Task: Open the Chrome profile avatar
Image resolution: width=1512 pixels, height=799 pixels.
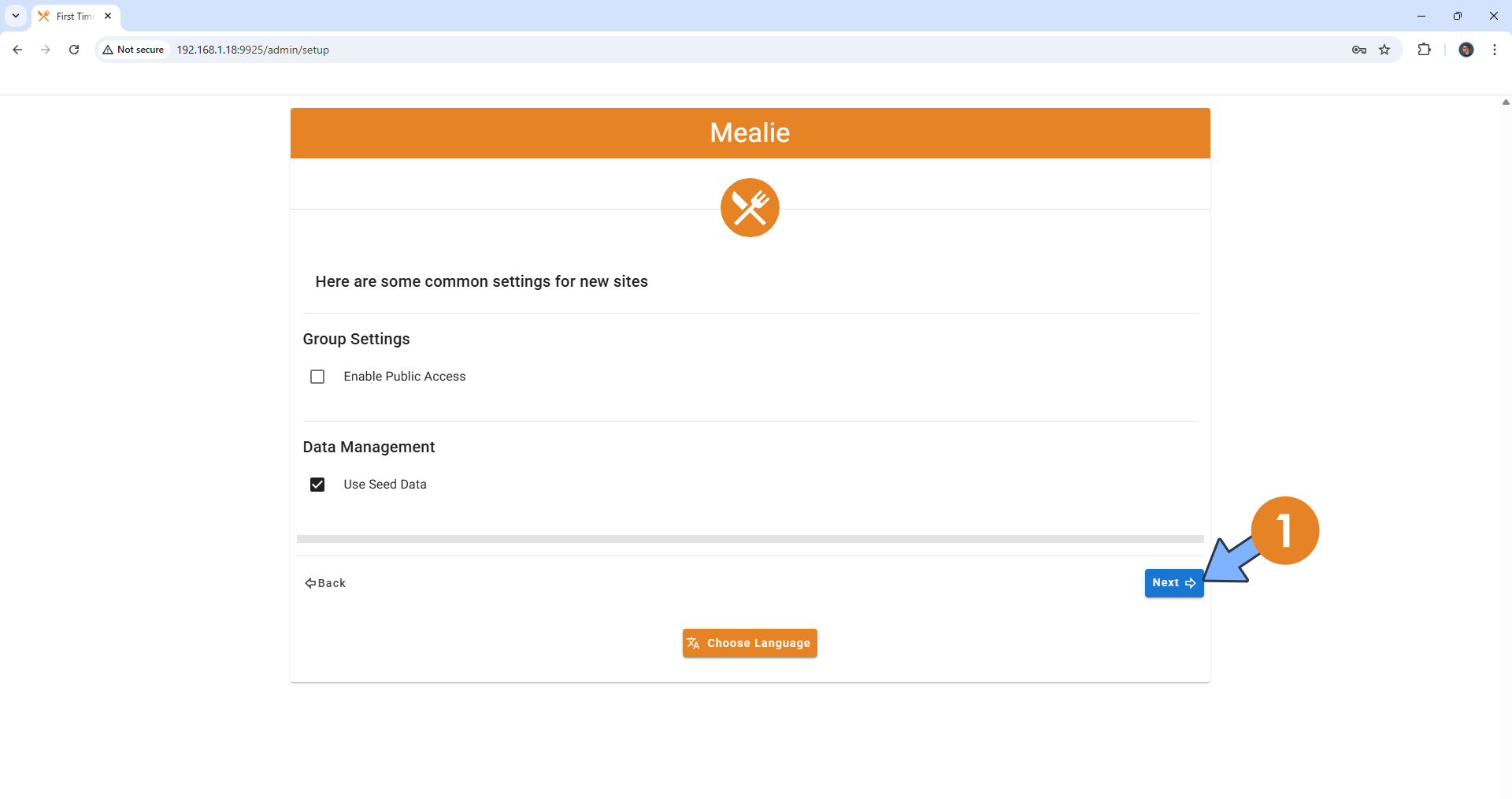Action: 1466,50
